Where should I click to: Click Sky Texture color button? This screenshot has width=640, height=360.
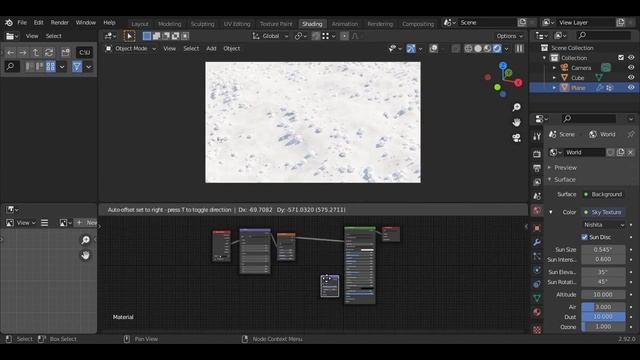point(603,212)
